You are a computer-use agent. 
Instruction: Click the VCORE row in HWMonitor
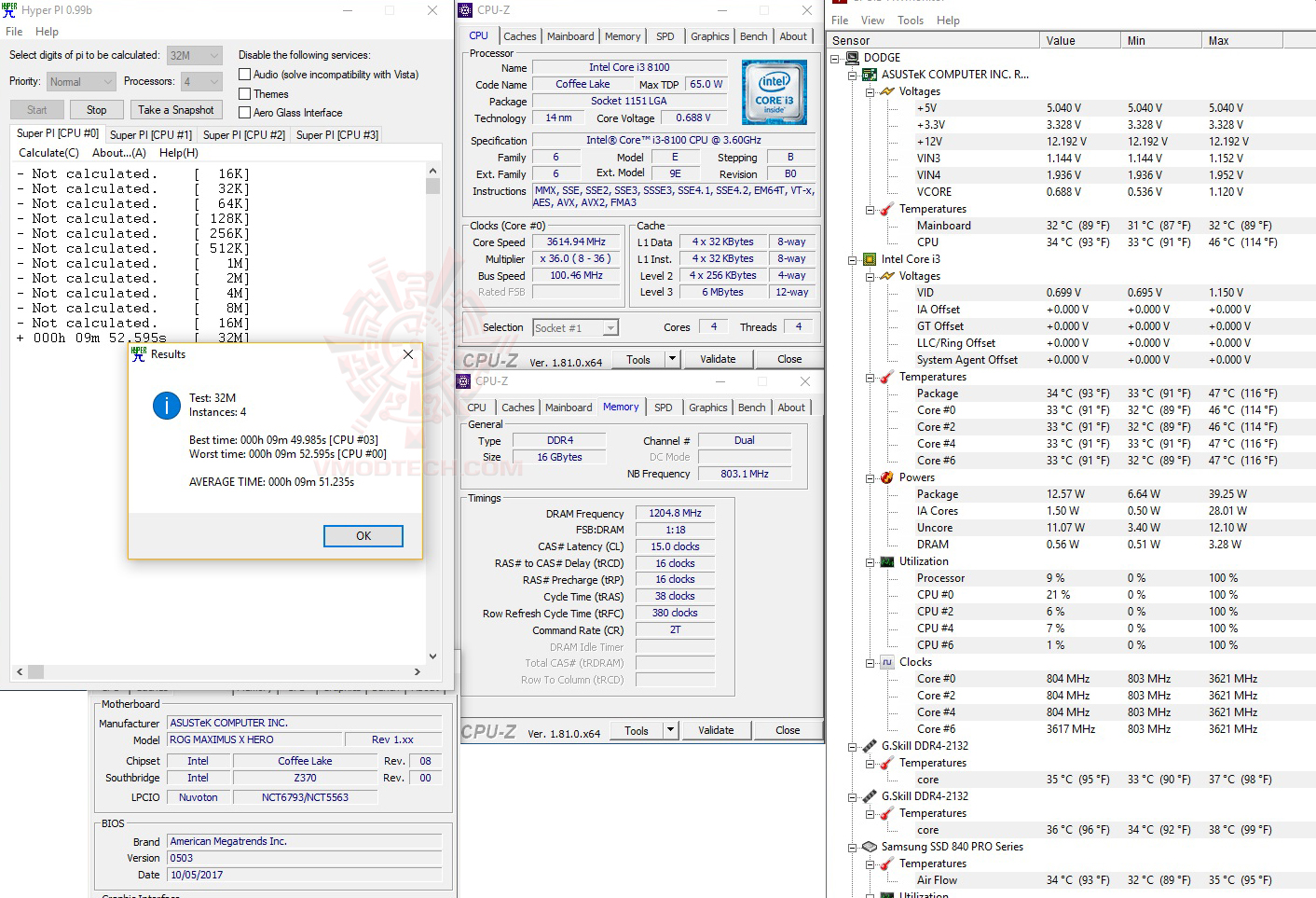point(1071,192)
